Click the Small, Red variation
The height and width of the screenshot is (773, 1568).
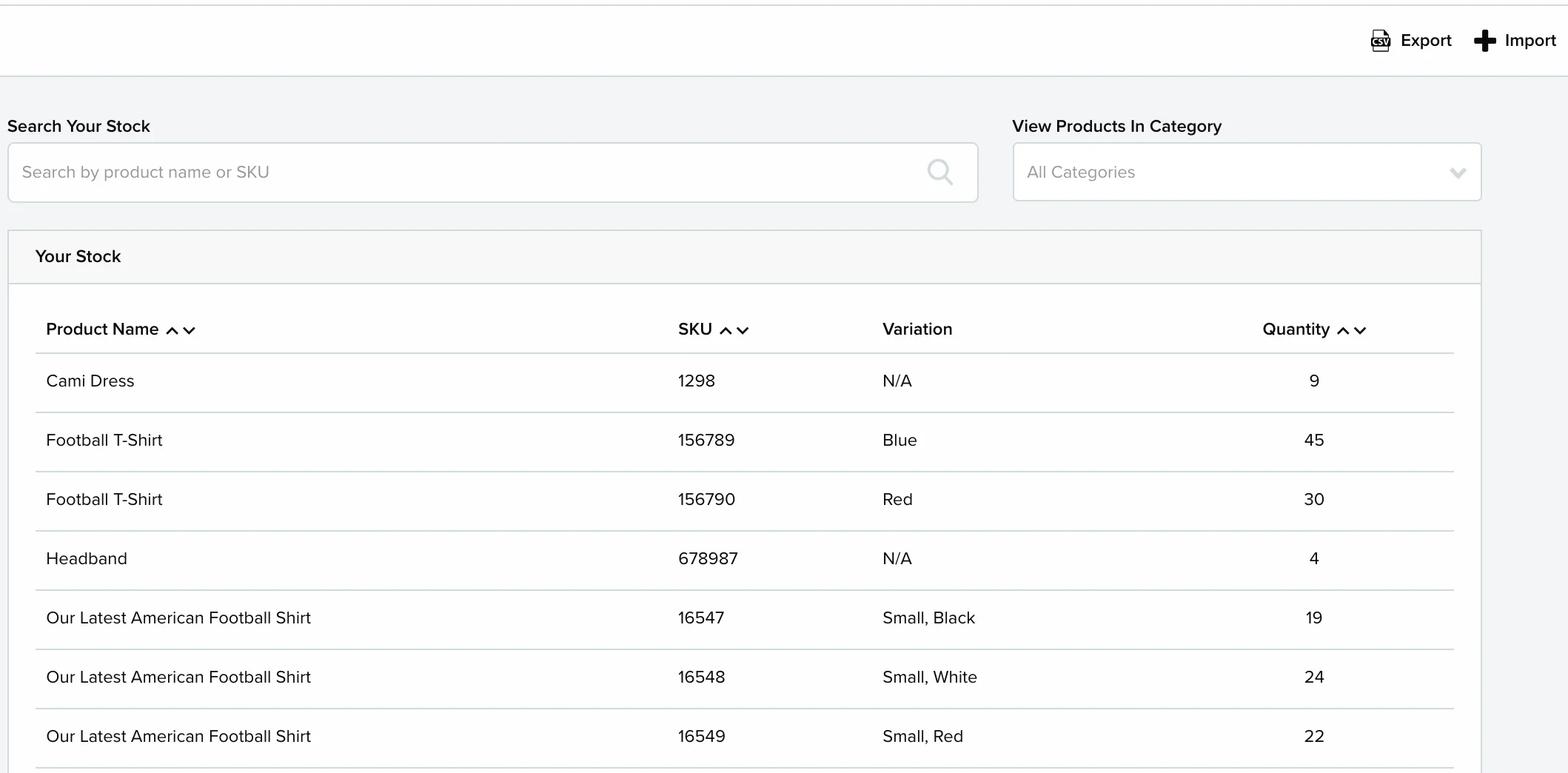click(922, 737)
